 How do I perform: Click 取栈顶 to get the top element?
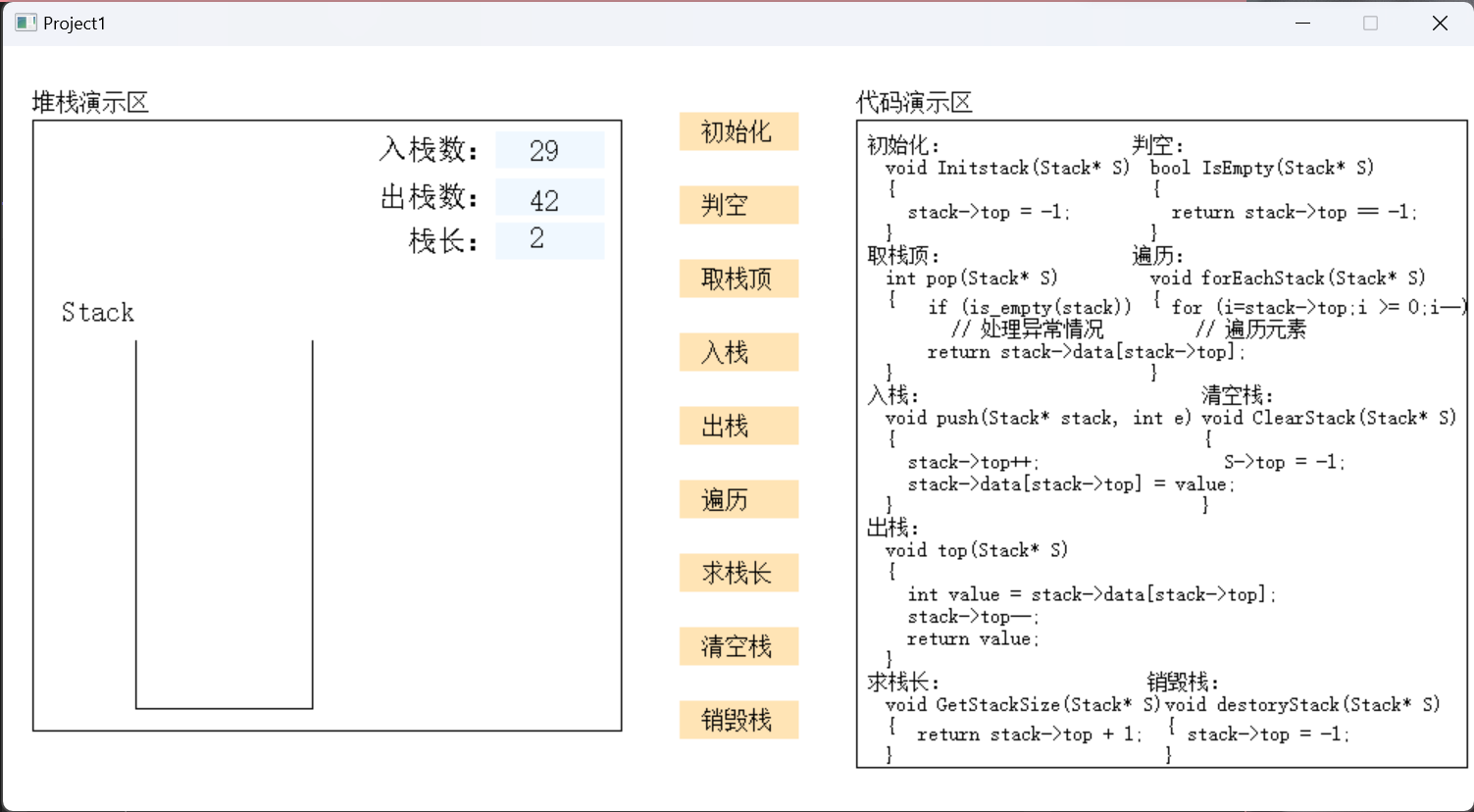(x=738, y=279)
